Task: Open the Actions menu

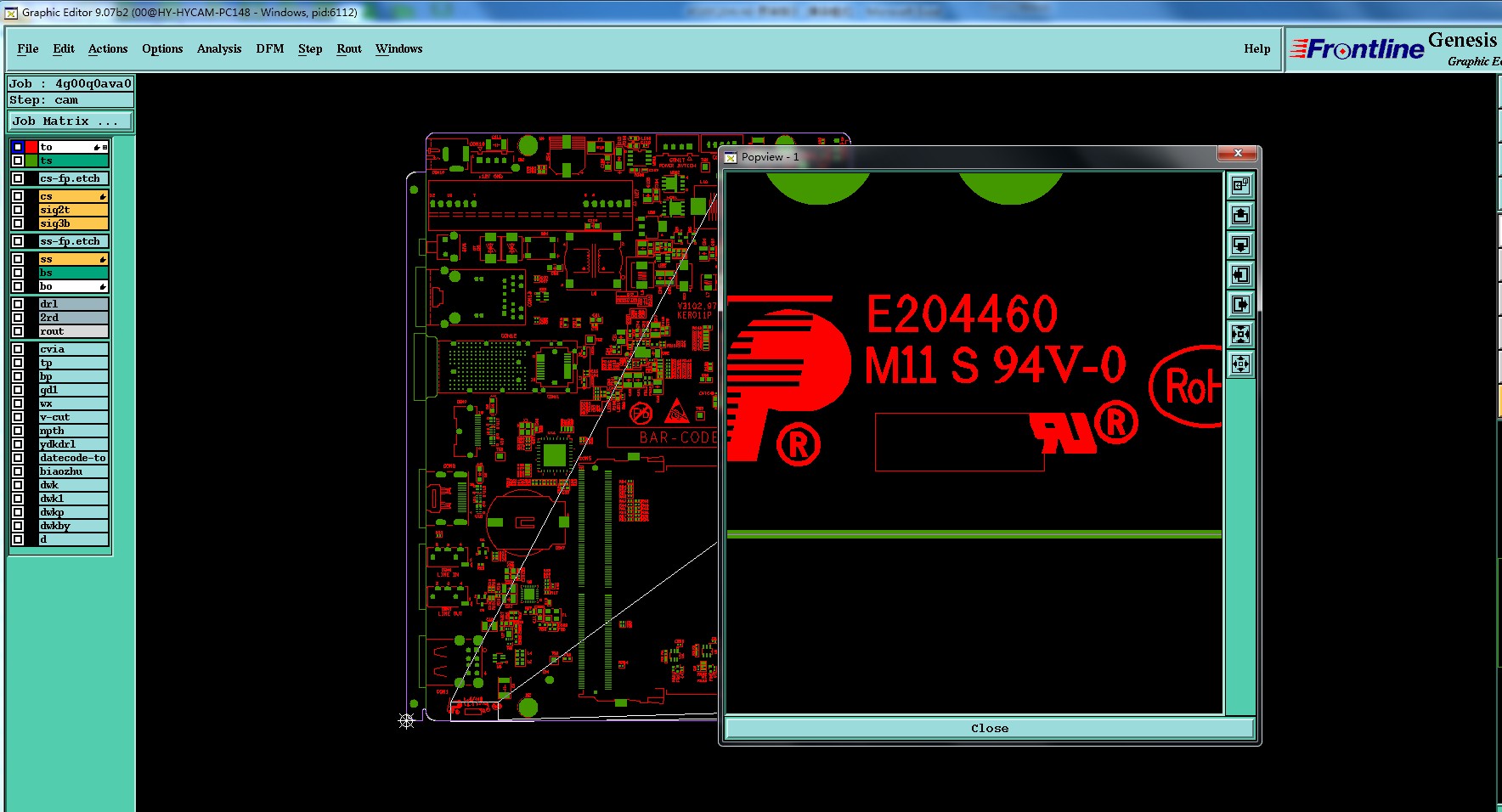Action: point(108,49)
